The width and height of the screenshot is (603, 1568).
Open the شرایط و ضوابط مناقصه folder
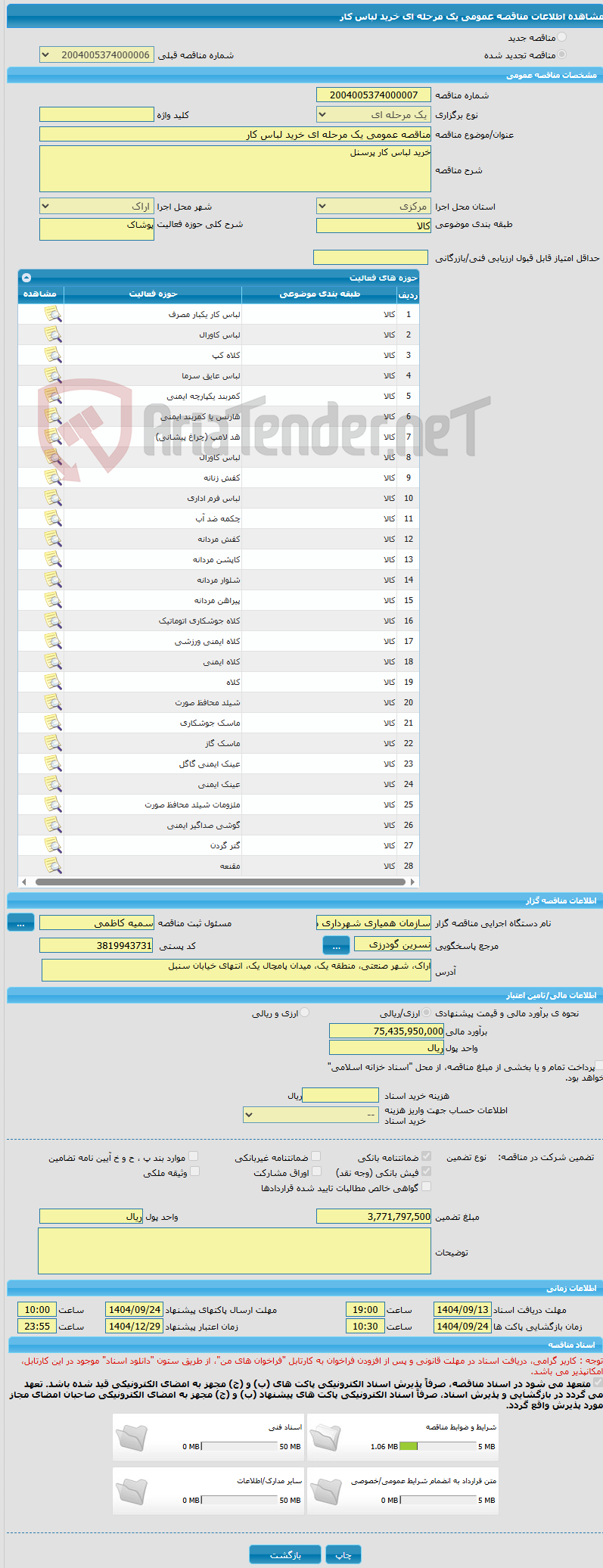(326, 1437)
